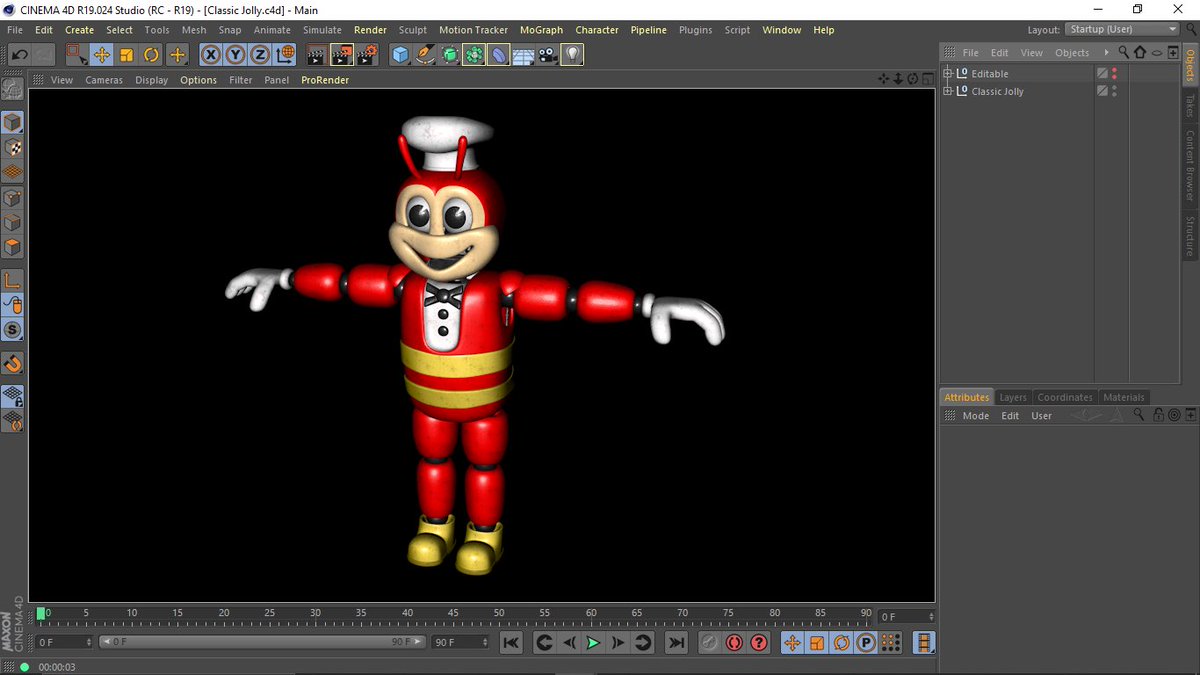Viewport: 1200px width, 675px height.
Task: Add a Cube primitive object
Action: point(400,55)
